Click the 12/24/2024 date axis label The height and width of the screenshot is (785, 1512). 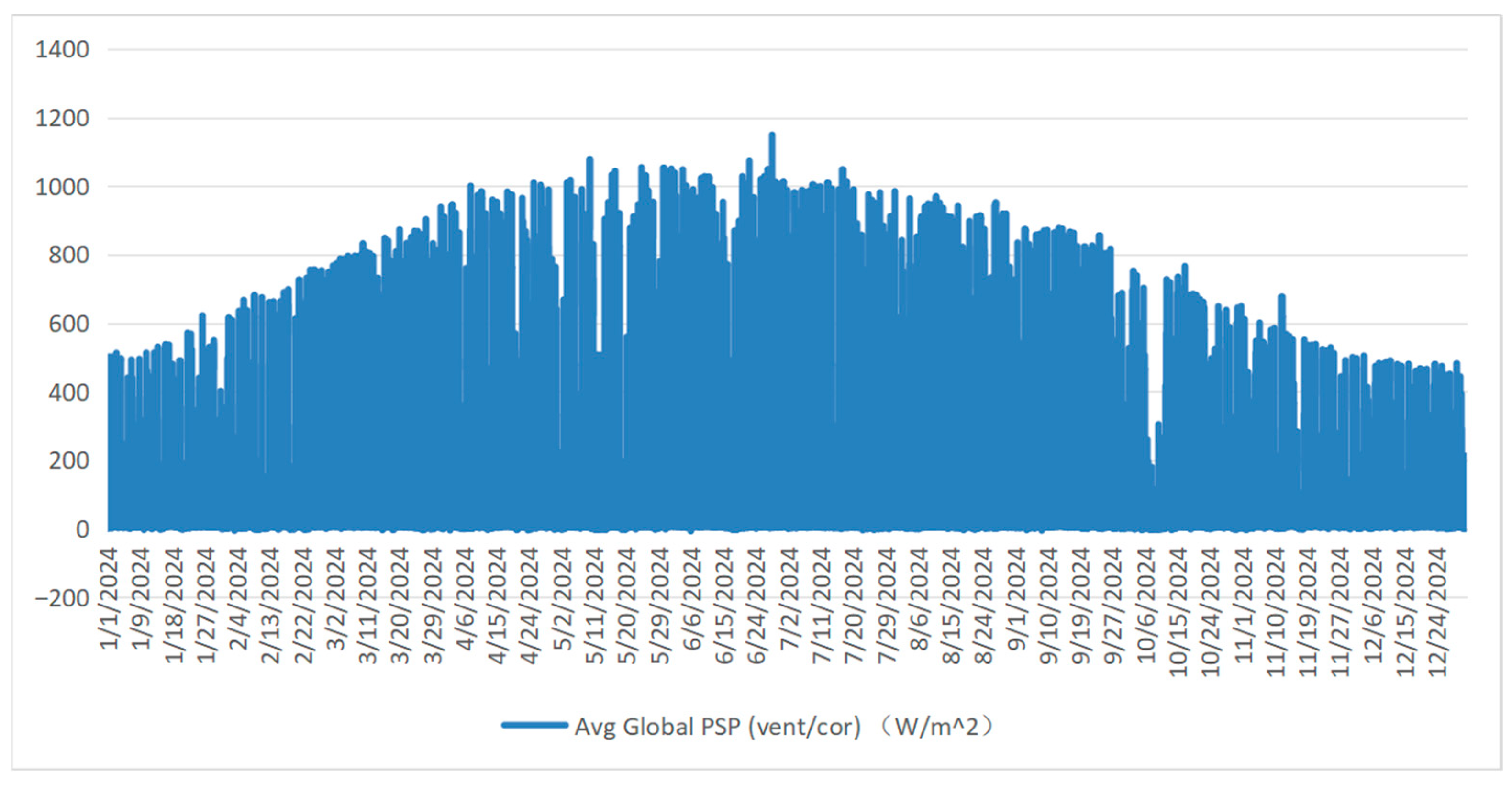pos(1438,612)
